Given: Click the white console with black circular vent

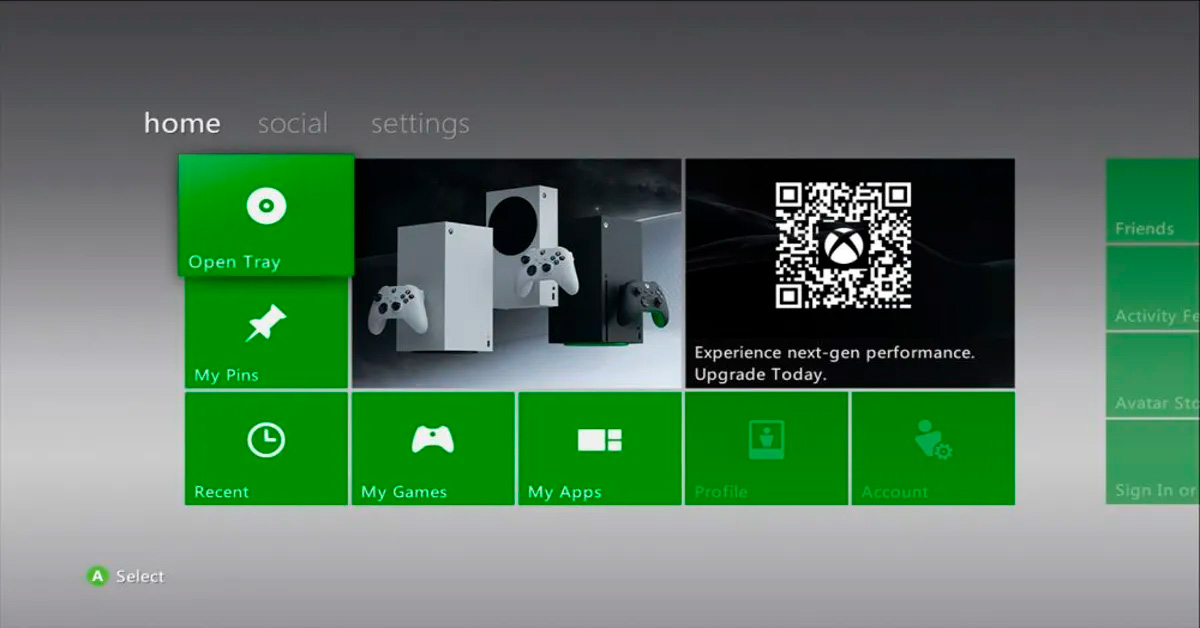Looking at the screenshot, I should 521,240.
